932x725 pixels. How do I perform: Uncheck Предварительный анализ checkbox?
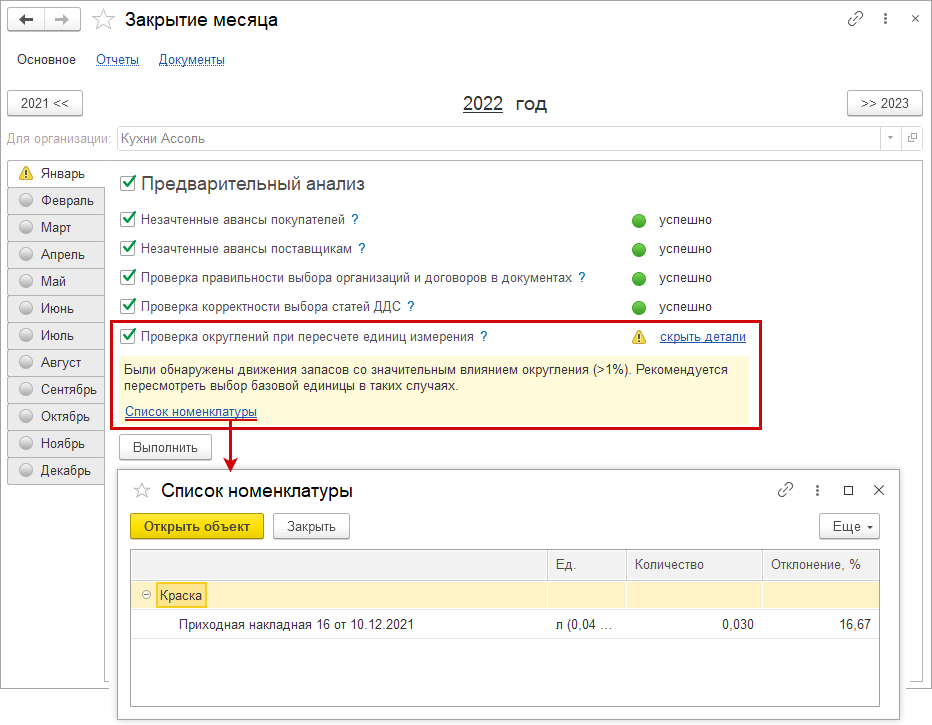pyautogui.click(x=127, y=183)
